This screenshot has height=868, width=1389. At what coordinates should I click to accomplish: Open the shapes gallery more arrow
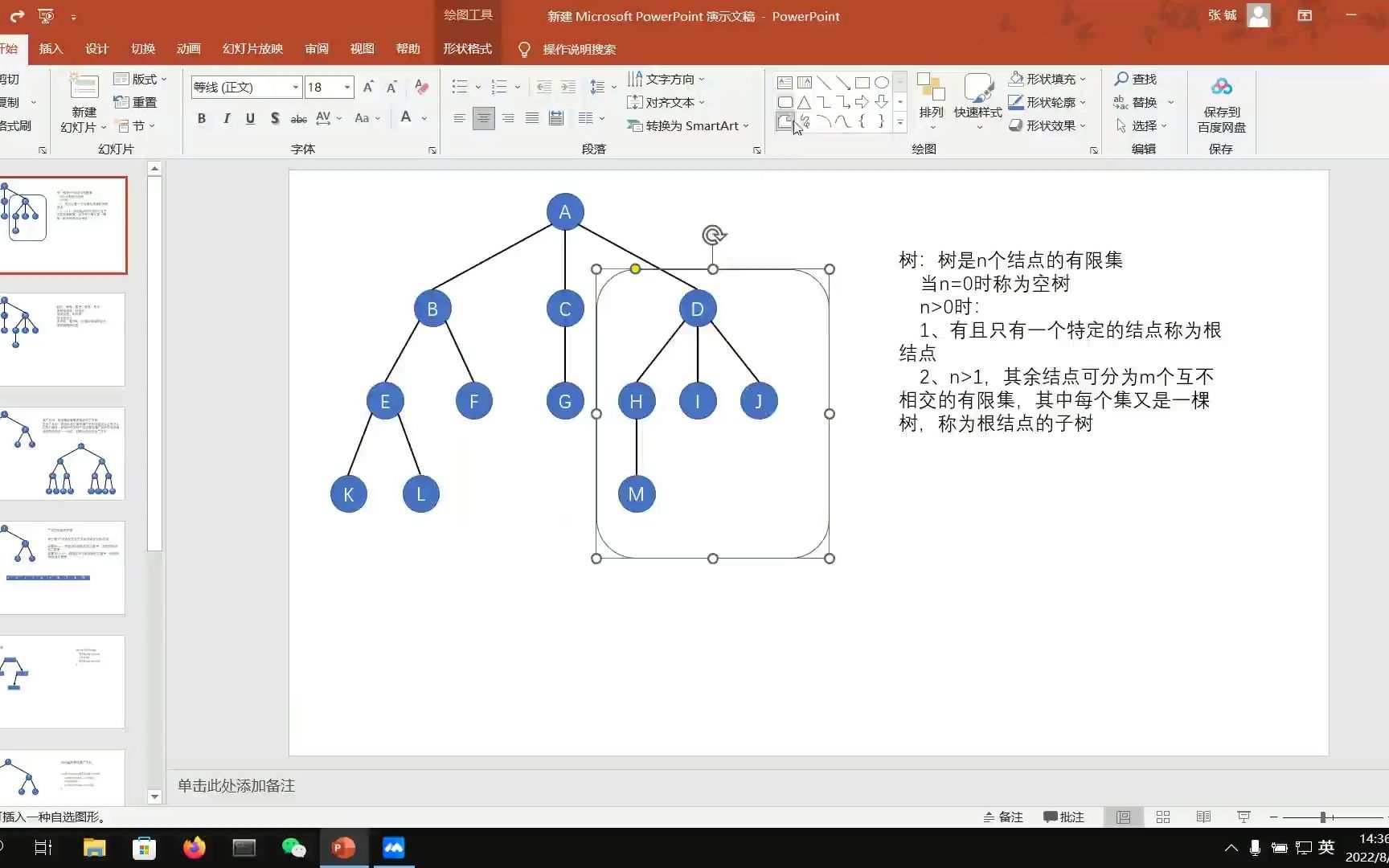899,122
